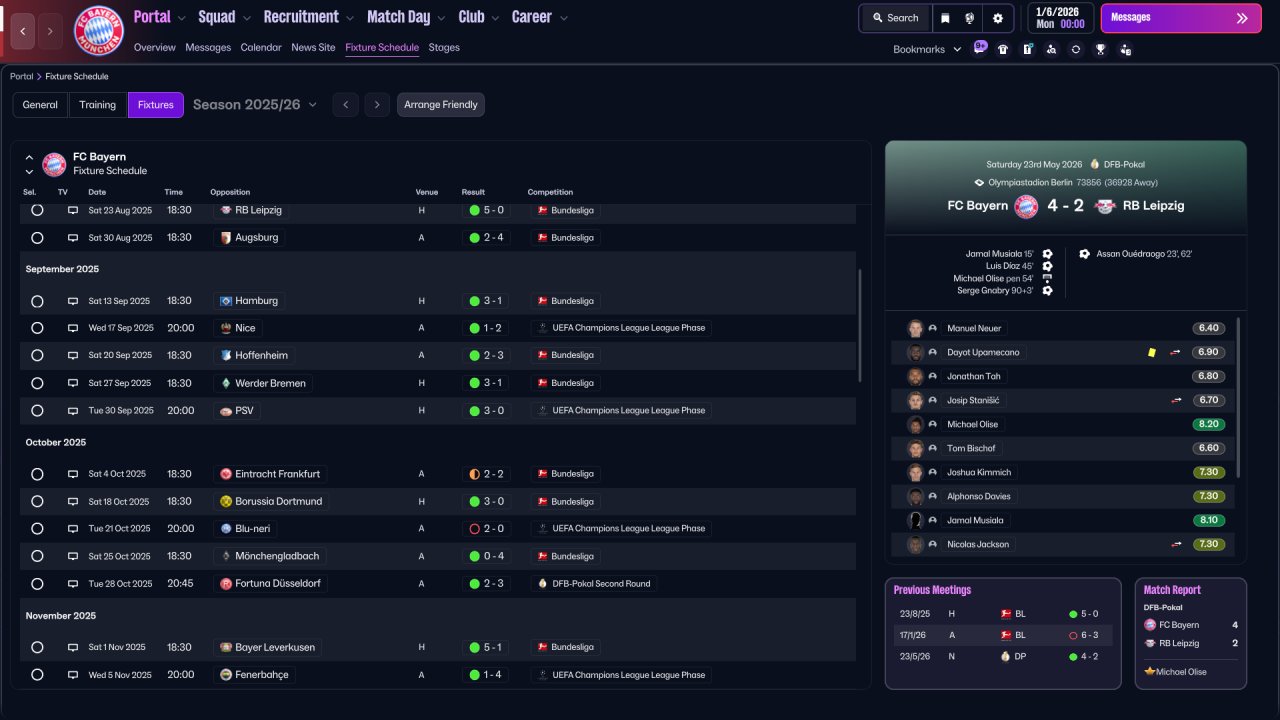Screen dimensions: 1280x720
Task: Go to the previous season with left arrow
Action: coord(345,105)
